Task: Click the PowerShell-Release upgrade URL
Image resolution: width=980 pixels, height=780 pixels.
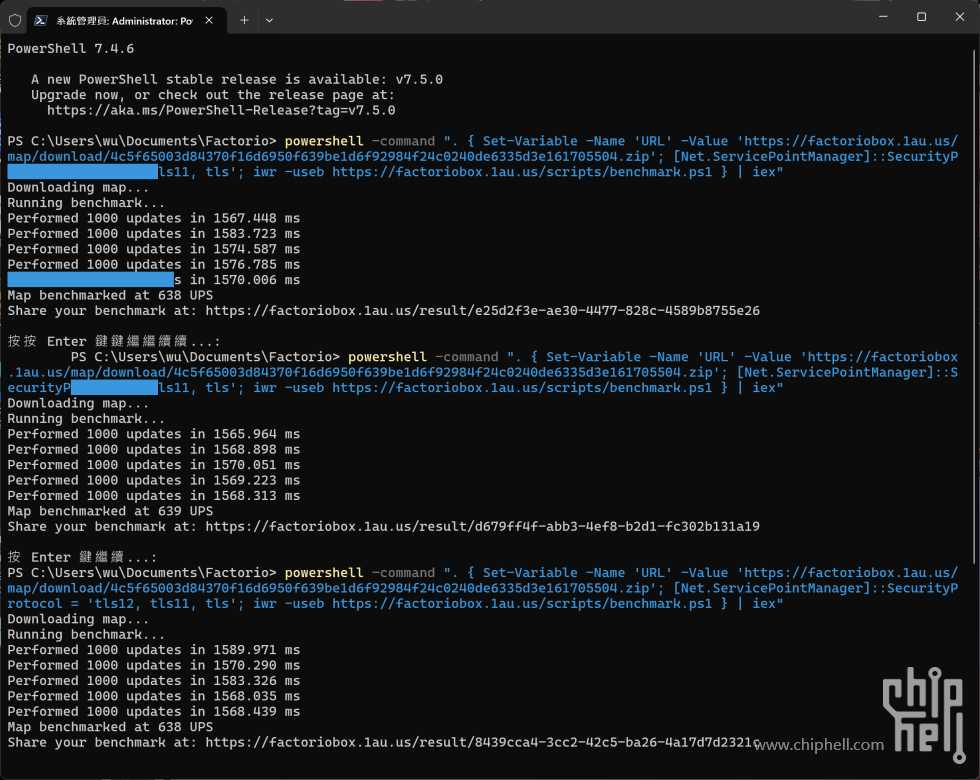Action: pyautogui.click(x=221, y=111)
